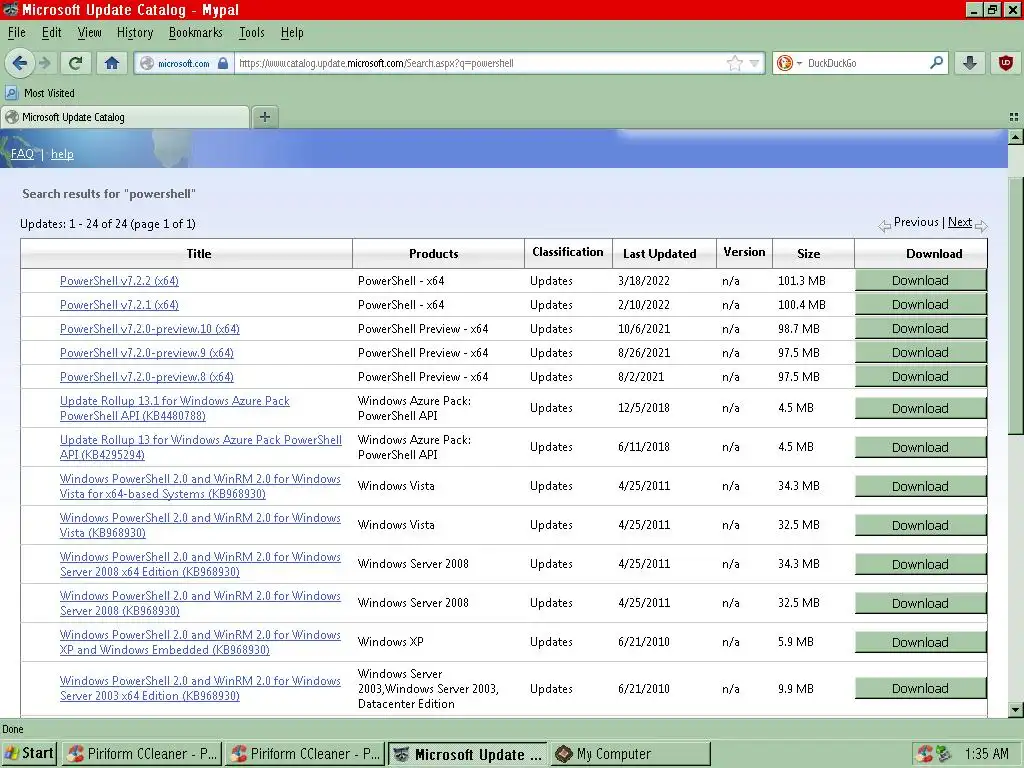Open PowerShell v7.2.1 (x64) link
1024x768 pixels.
coord(119,305)
